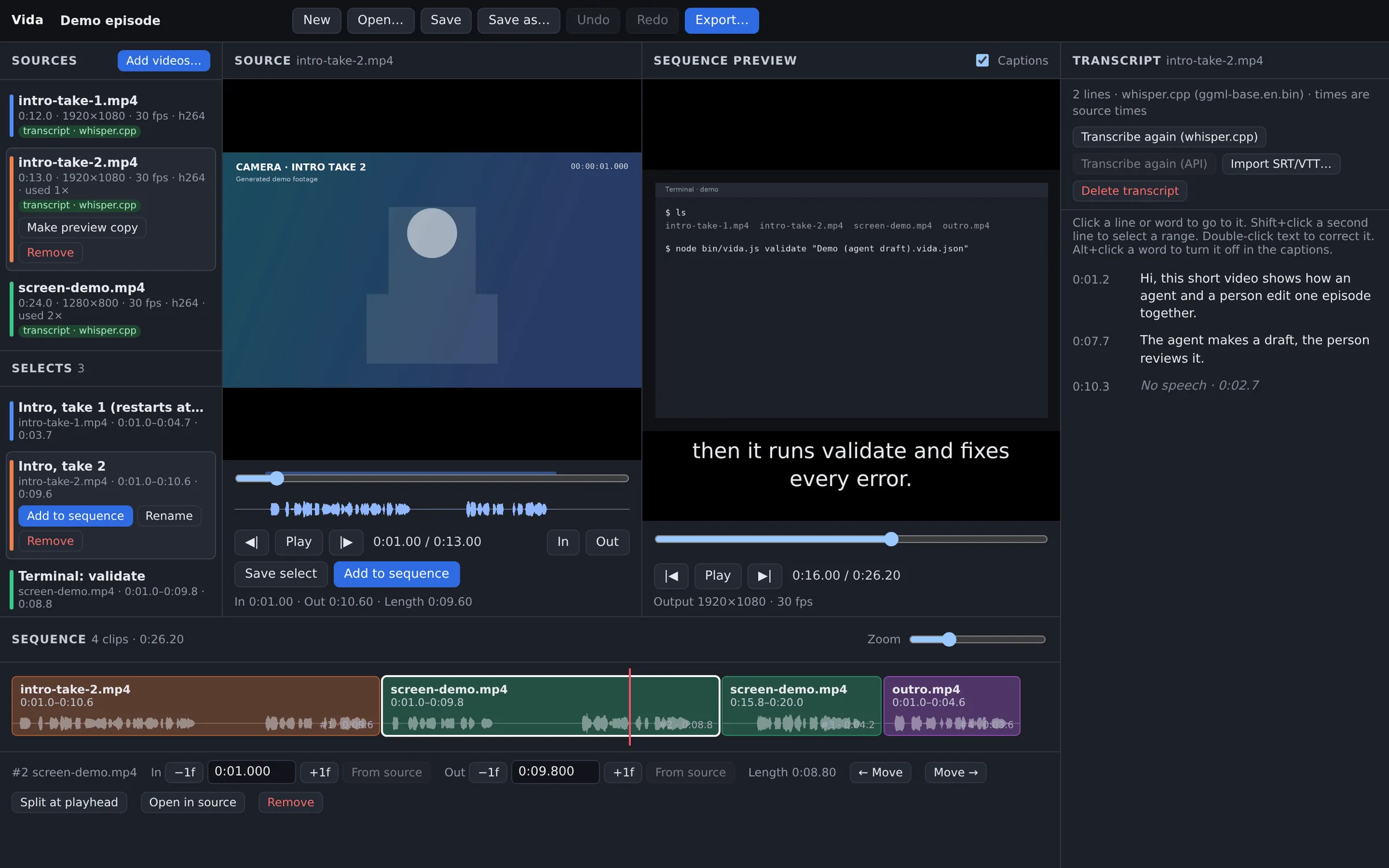This screenshot has width=1389, height=868.
Task: Nudge clip Out point by −1f
Action: (488, 773)
